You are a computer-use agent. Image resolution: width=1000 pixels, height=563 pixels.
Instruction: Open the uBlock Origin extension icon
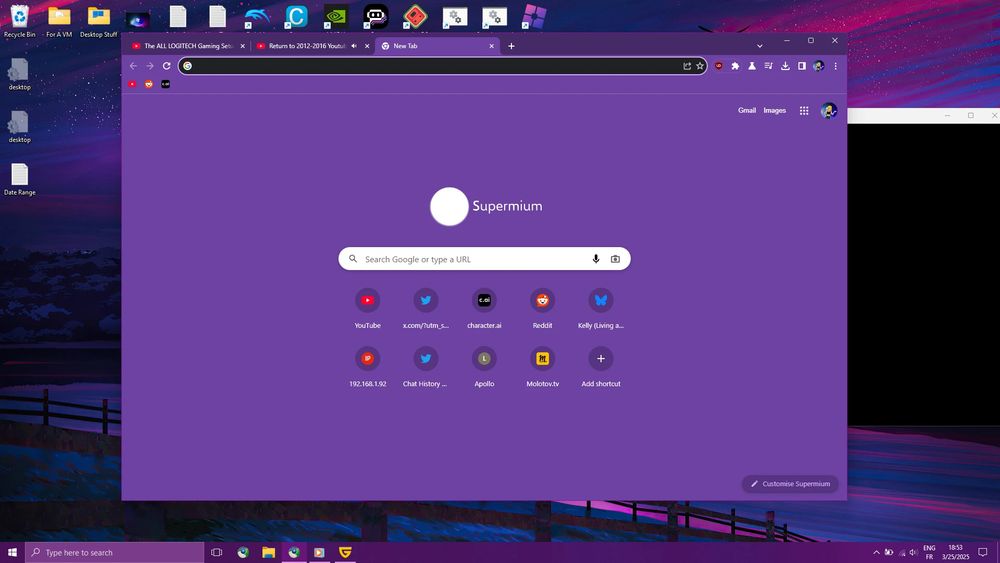[x=719, y=66]
